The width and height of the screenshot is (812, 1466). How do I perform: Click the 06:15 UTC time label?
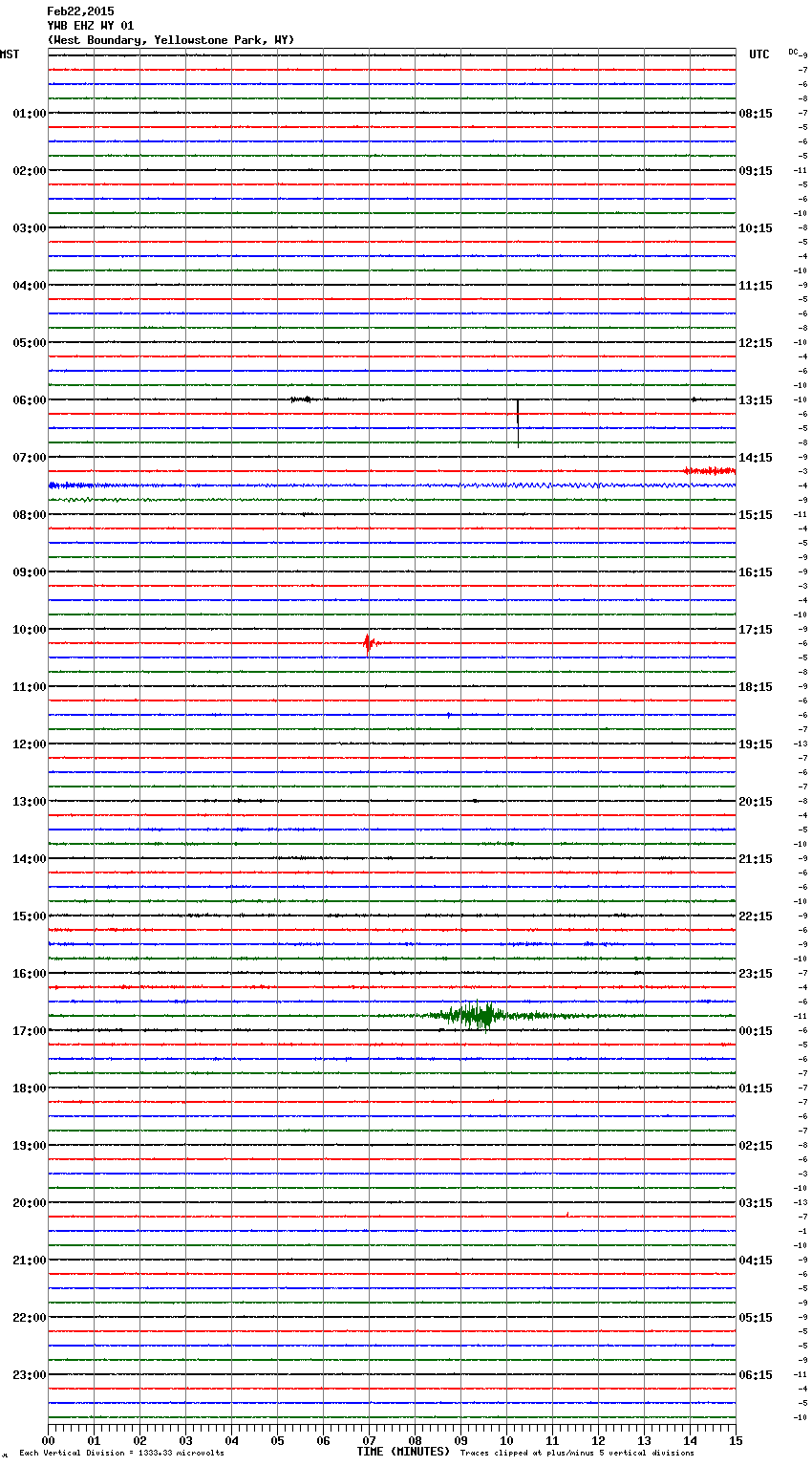pyautogui.click(x=756, y=1375)
